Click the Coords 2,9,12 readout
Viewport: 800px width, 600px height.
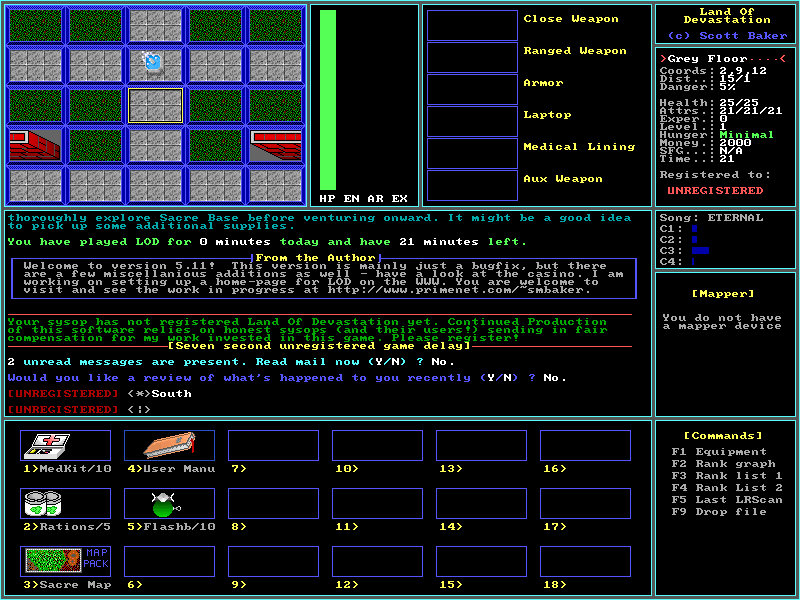click(x=713, y=71)
